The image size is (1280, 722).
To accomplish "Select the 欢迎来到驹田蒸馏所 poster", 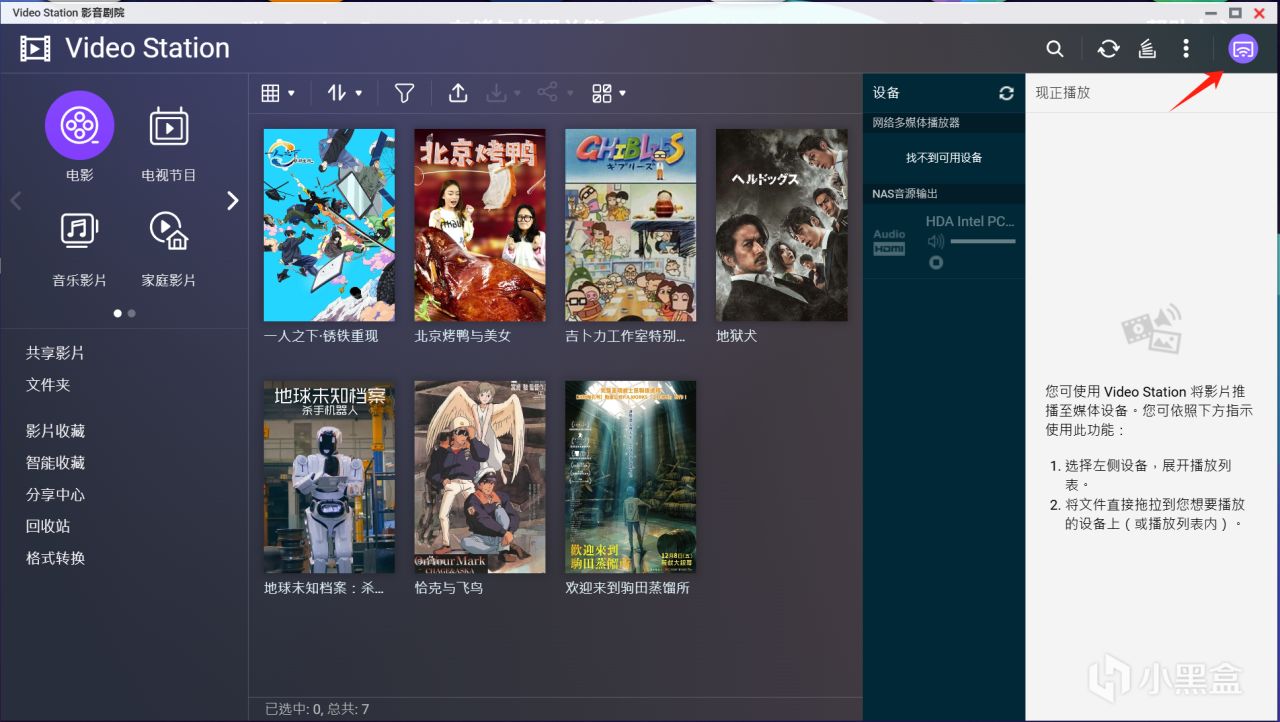I will (x=631, y=477).
